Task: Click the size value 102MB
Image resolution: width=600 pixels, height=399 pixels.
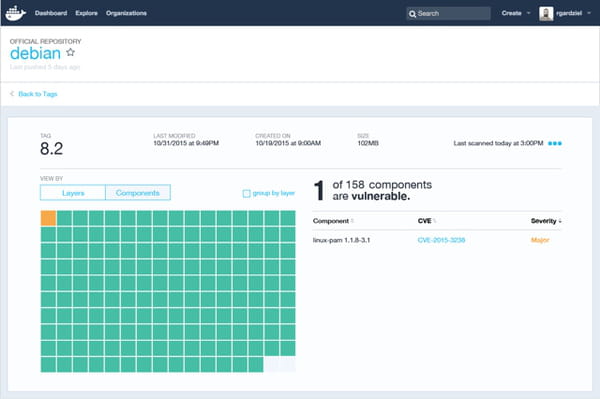Action: point(368,143)
